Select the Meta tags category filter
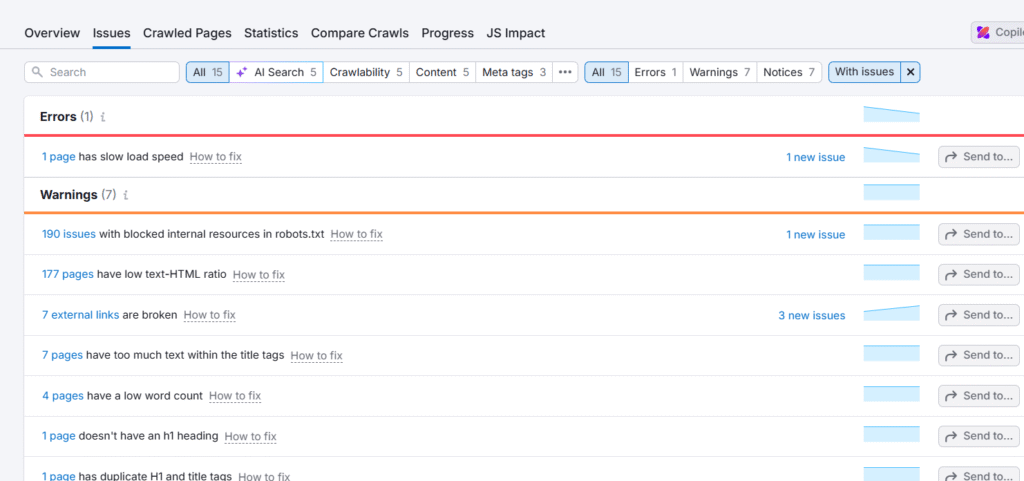The image size is (1024, 481). point(514,72)
